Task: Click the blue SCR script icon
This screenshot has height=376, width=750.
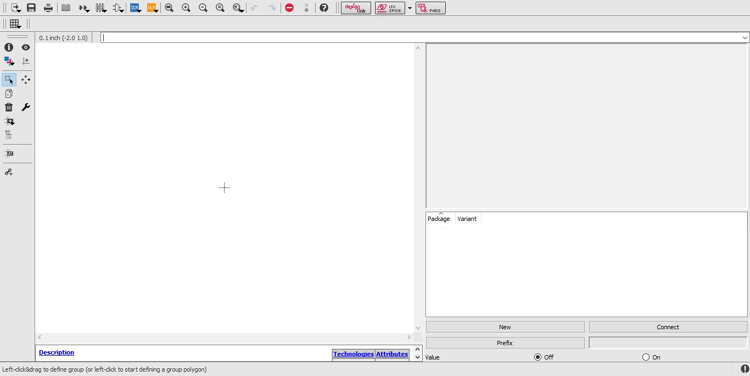Action: tap(135, 8)
